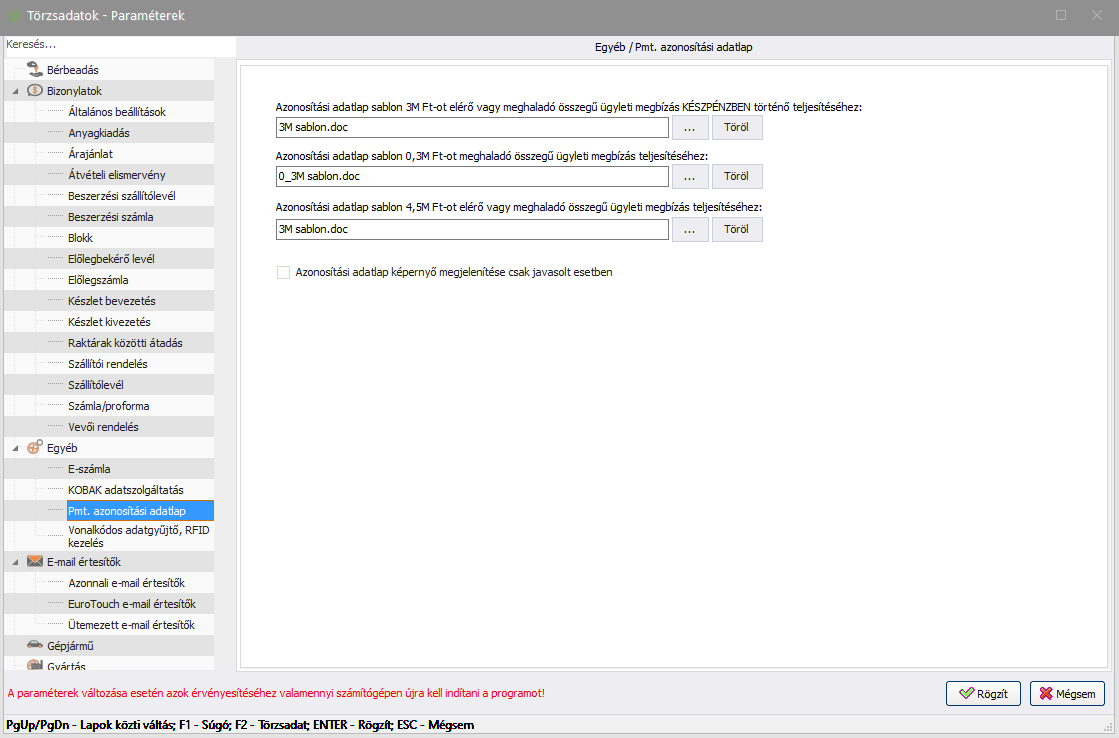
Task: Click the Gyártás category icon
Action: click(34, 665)
